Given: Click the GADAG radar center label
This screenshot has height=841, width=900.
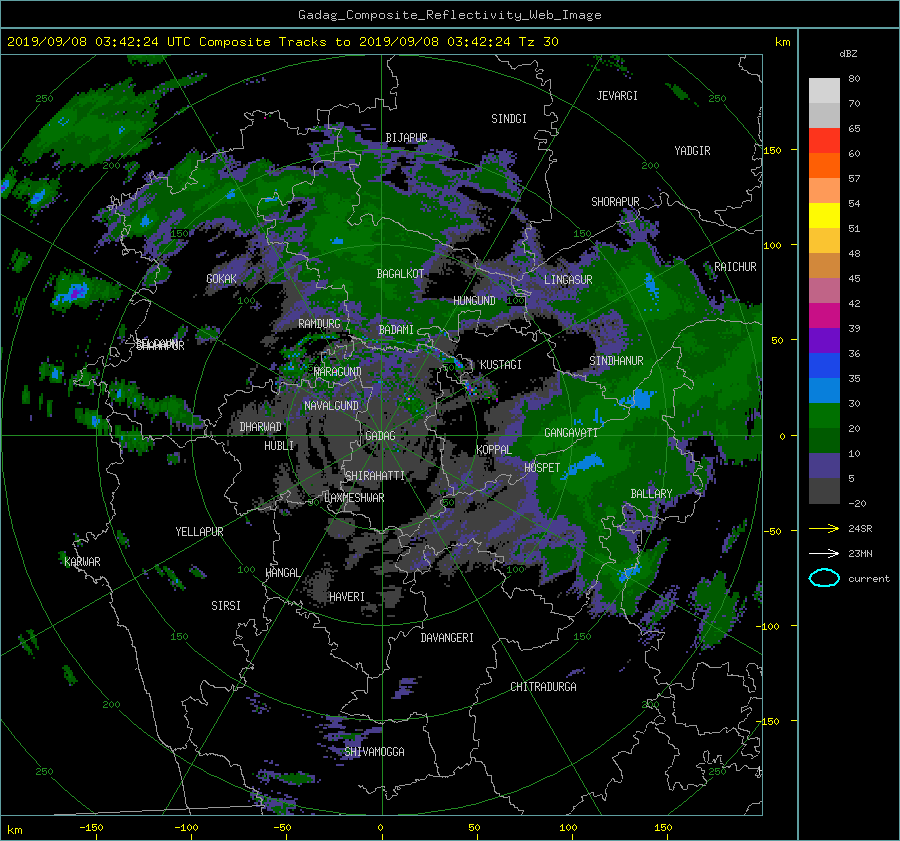Looking at the screenshot, I should (380, 436).
